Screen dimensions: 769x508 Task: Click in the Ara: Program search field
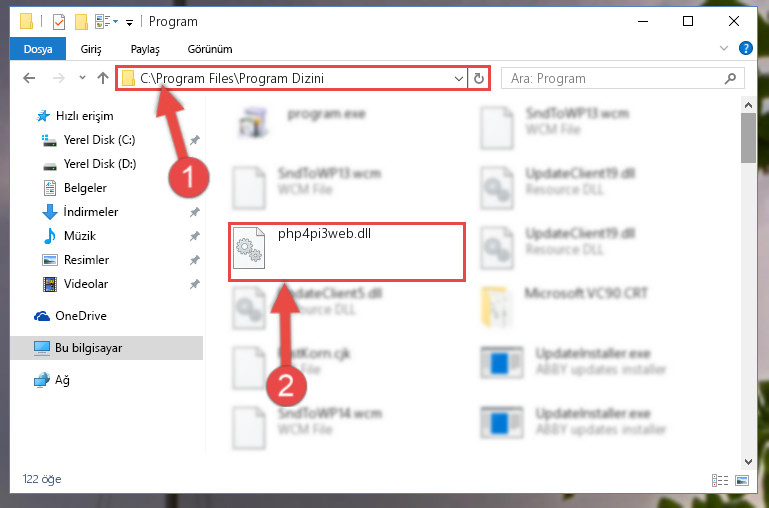[x=613, y=78]
